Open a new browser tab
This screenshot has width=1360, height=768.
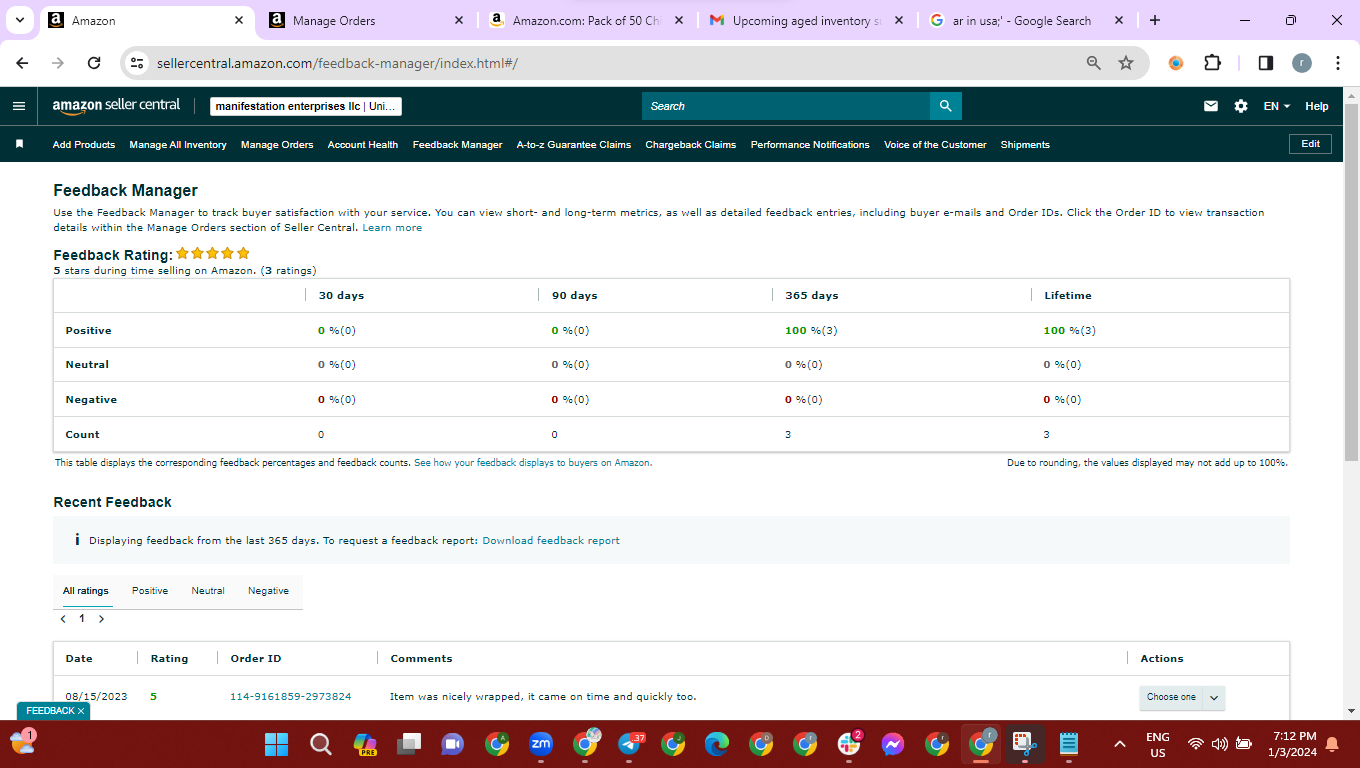click(1155, 20)
